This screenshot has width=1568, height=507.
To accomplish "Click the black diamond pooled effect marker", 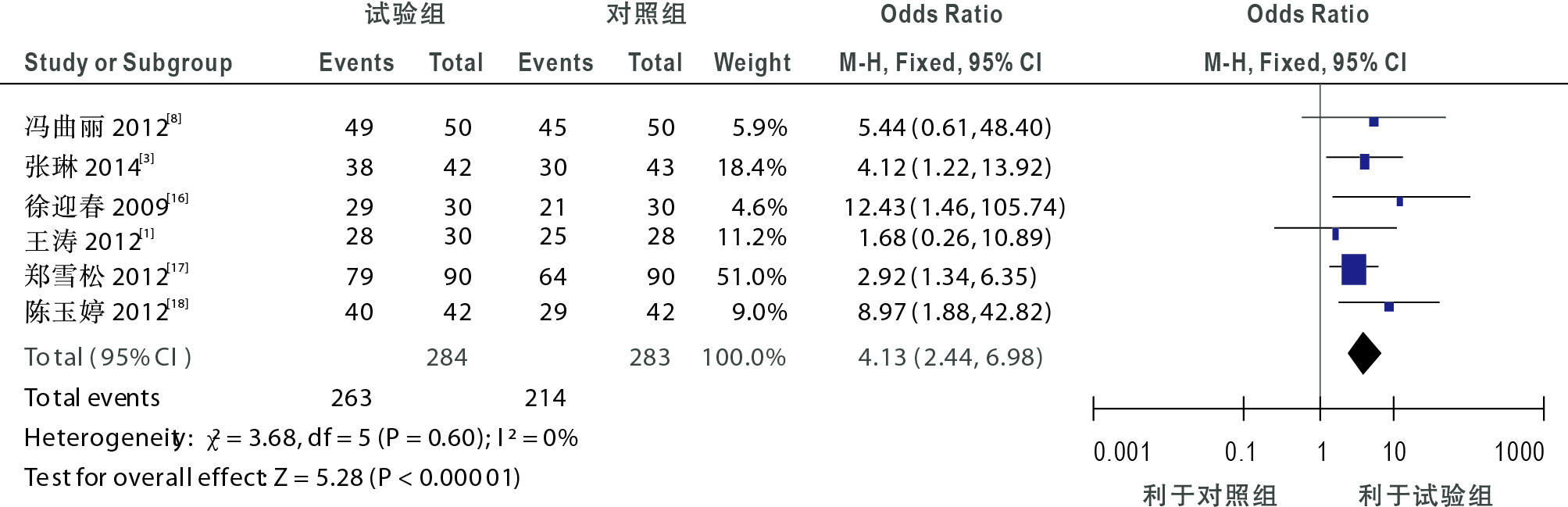I will click(x=1364, y=353).
